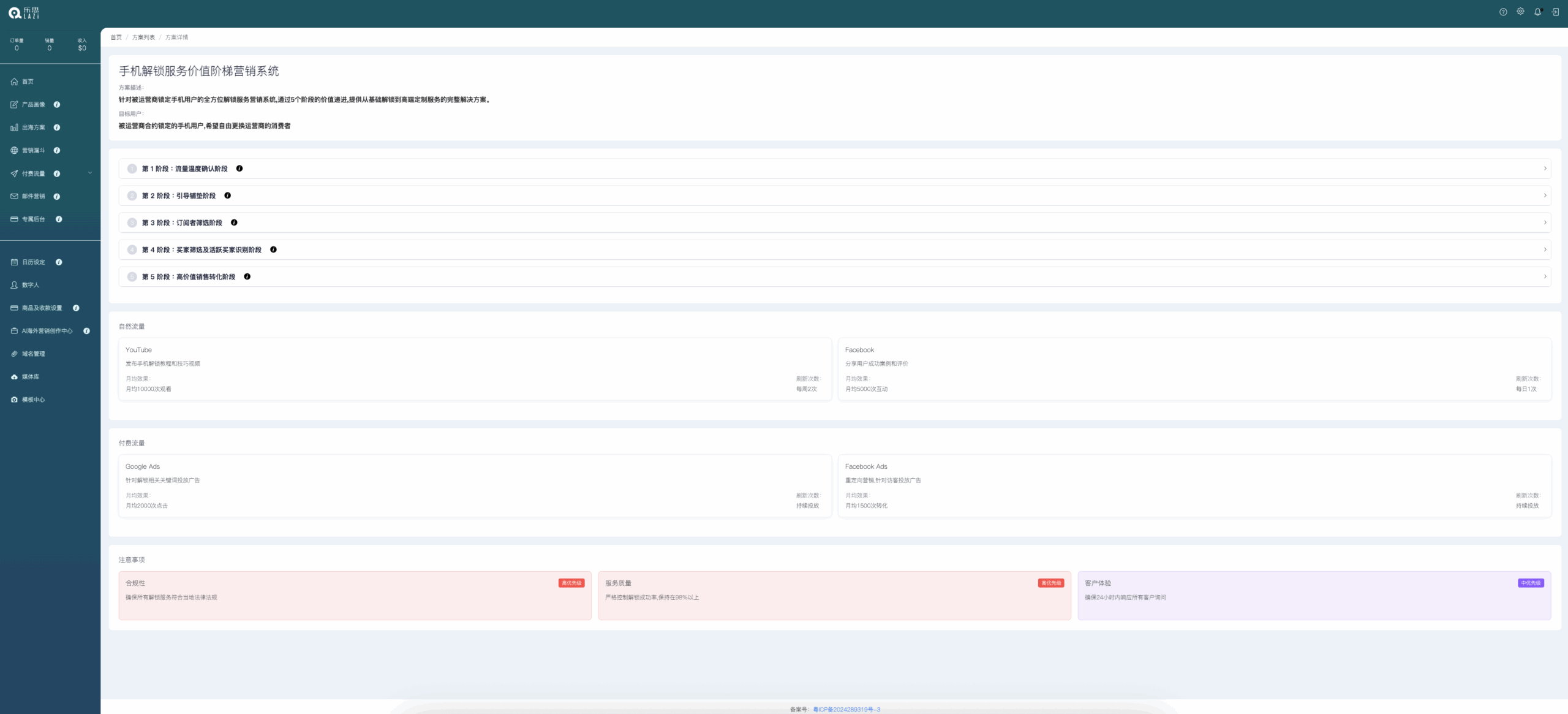Image resolution: width=1568 pixels, height=714 pixels.
Task: Open the help question mark icon
Action: (1503, 12)
